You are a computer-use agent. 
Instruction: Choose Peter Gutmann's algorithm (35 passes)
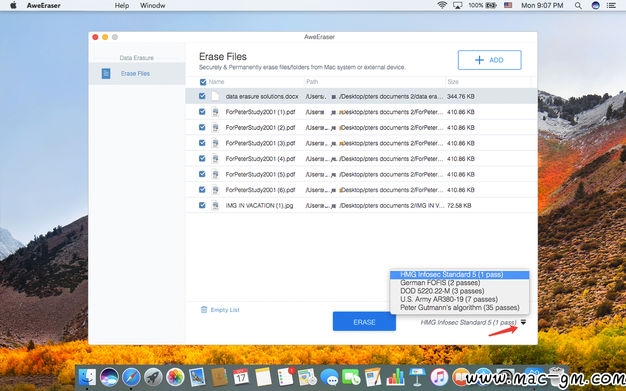point(459,308)
